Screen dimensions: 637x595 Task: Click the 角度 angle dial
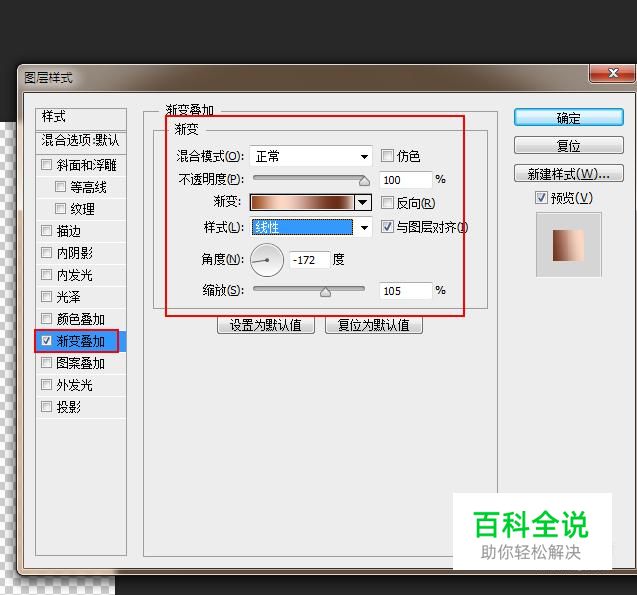(267, 260)
